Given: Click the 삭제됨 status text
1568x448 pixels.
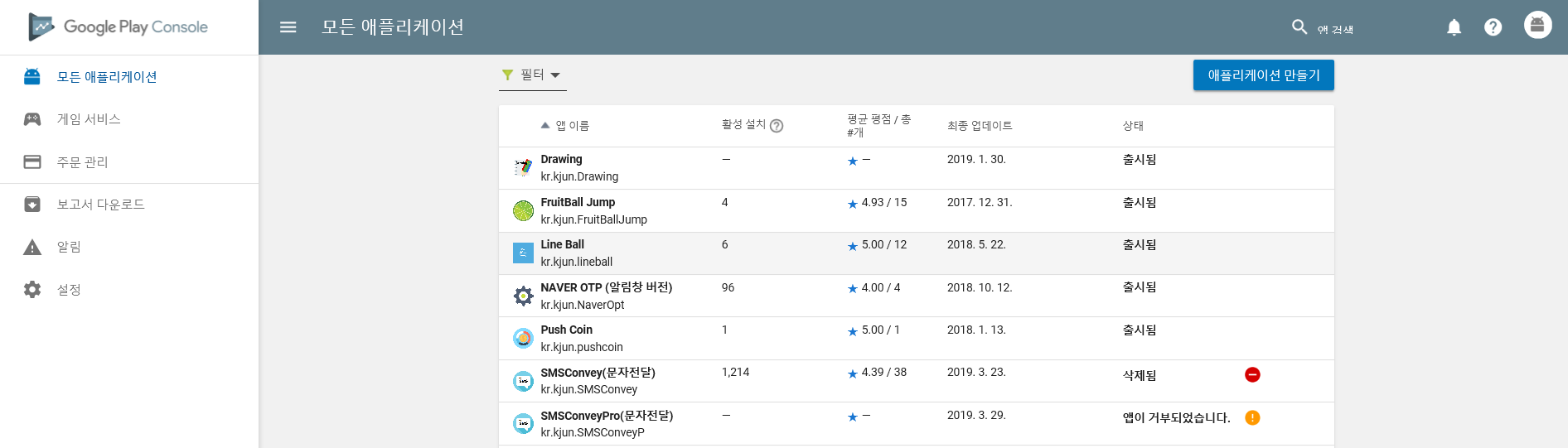Looking at the screenshot, I should [x=1140, y=375].
